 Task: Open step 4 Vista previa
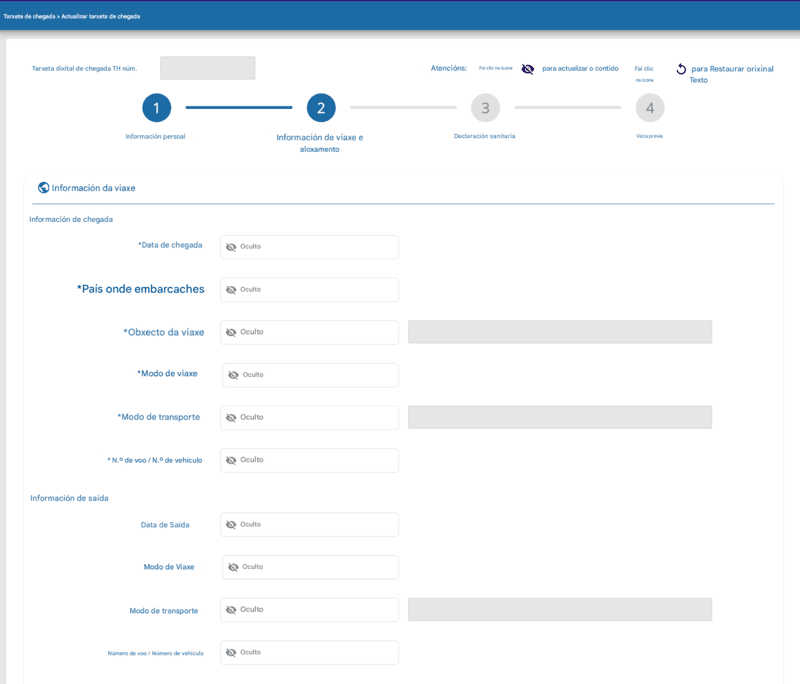coord(650,108)
